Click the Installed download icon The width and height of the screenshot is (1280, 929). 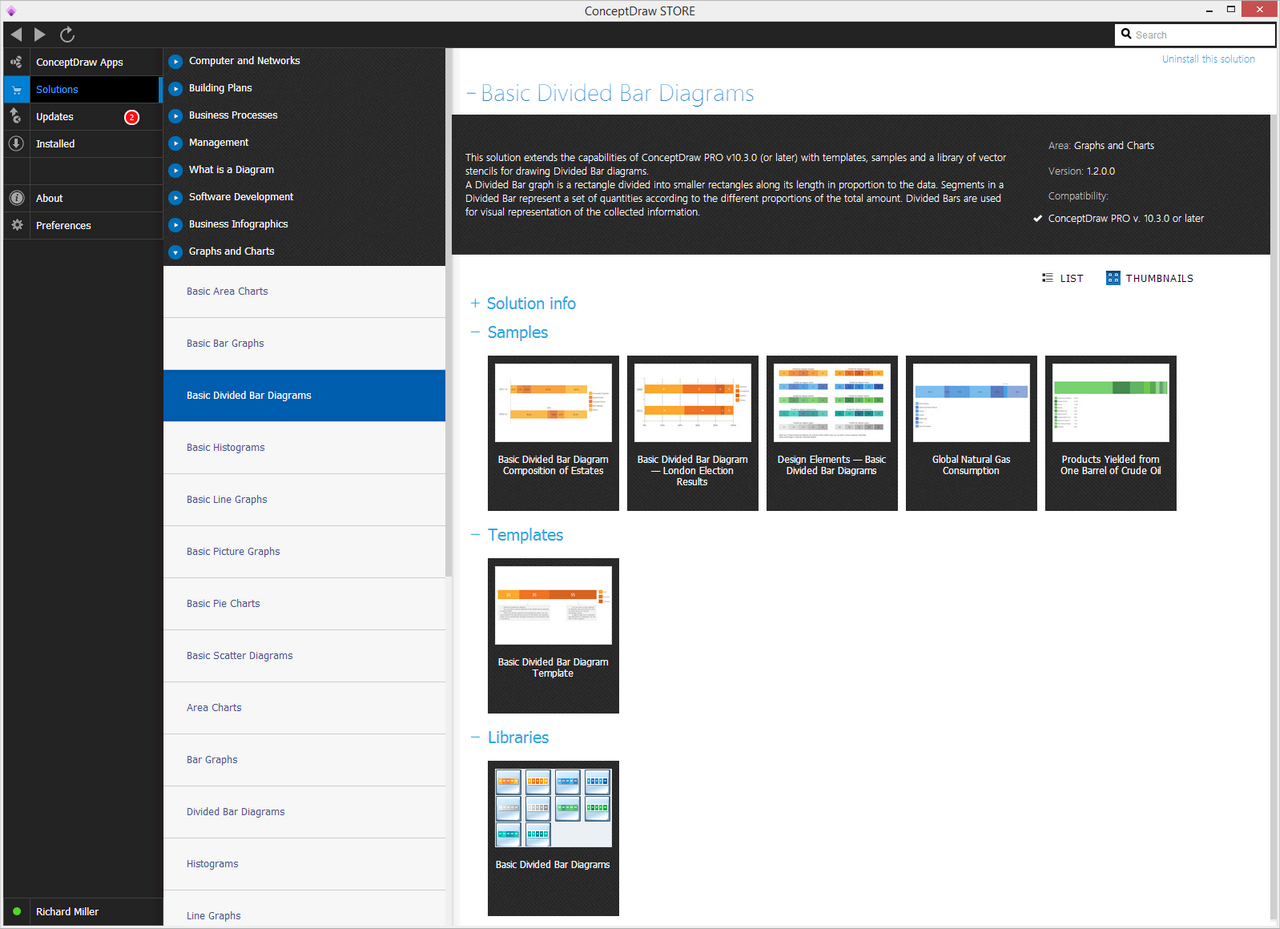[16, 144]
